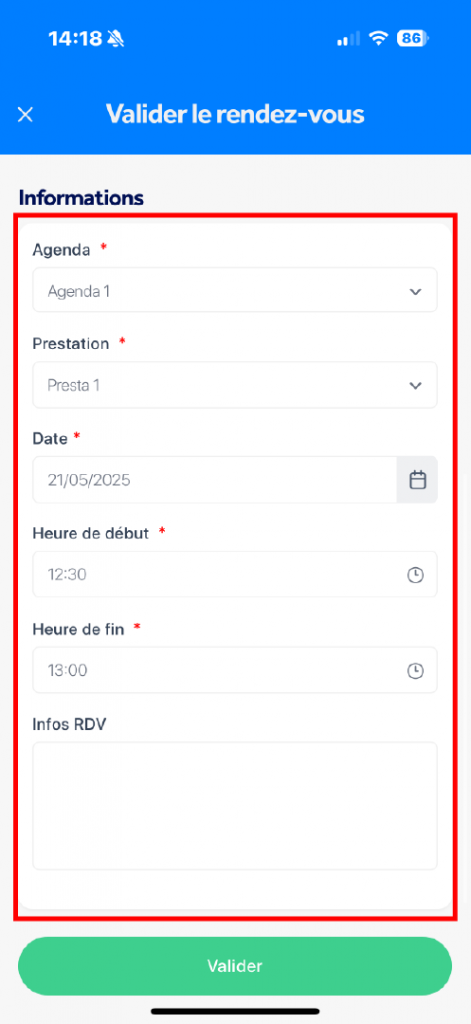This screenshot has height=1024, width=471.
Task: Select the end time field showing 13:00
Action: 235,670
